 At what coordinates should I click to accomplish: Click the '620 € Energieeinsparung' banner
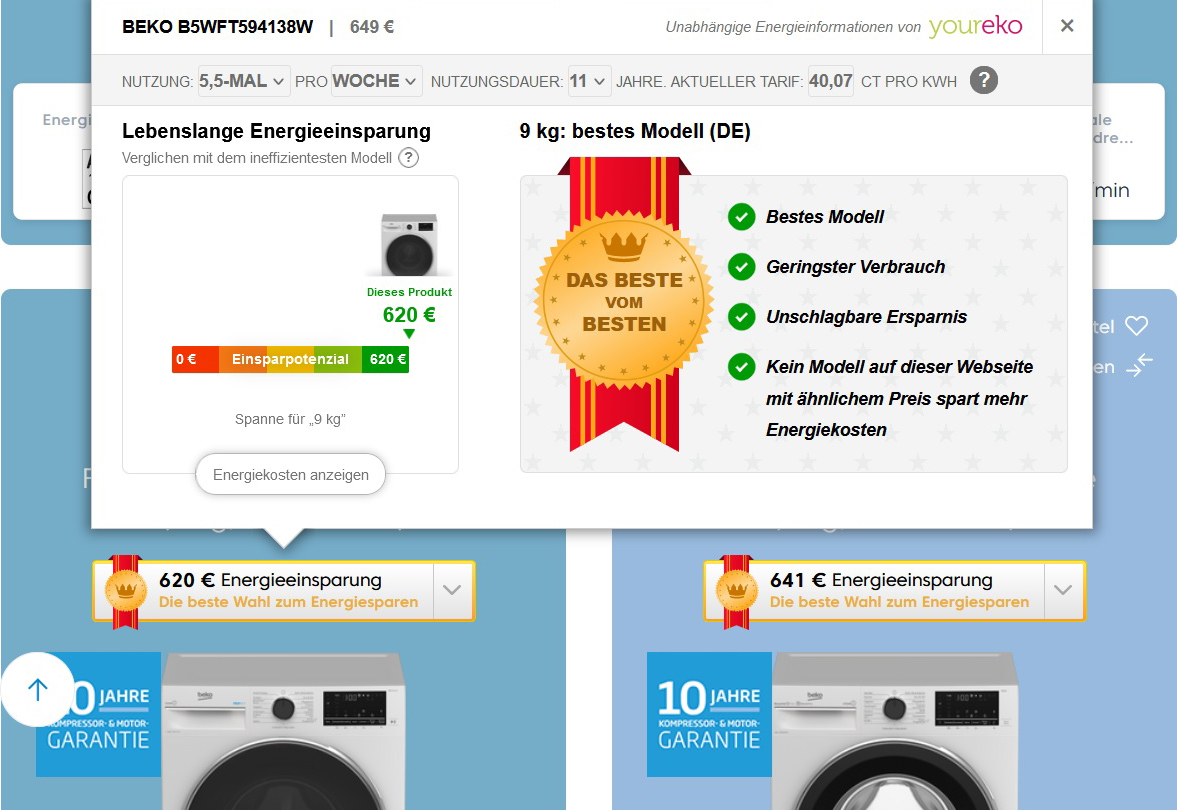[270, 590]
